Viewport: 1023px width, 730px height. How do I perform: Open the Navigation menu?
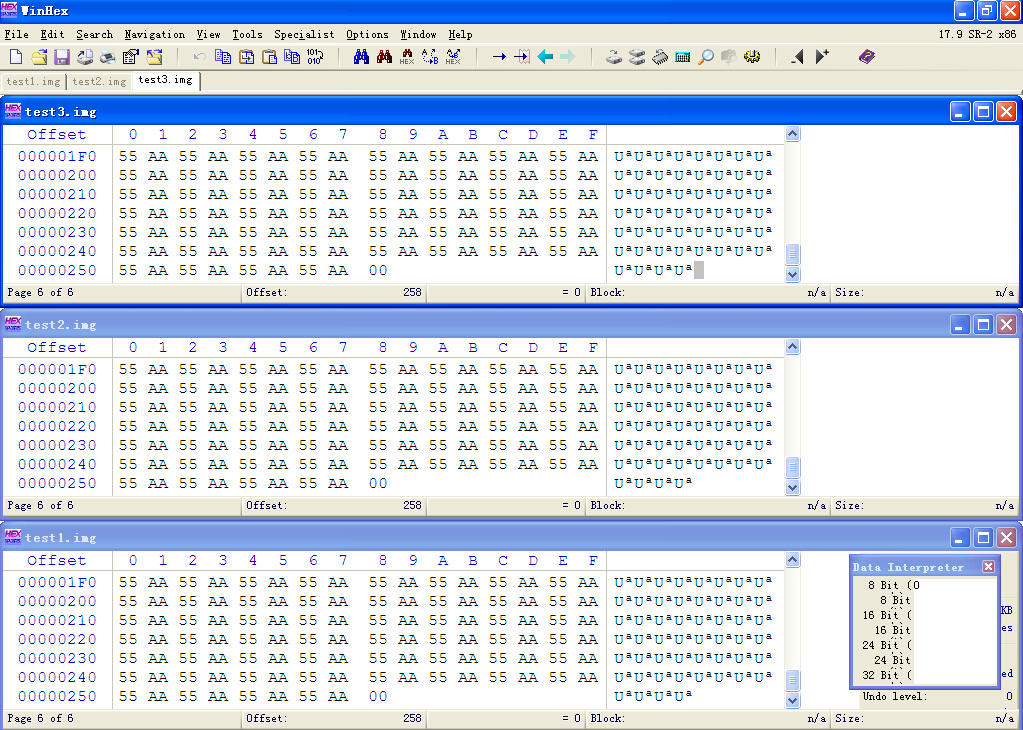click(155, 35)
